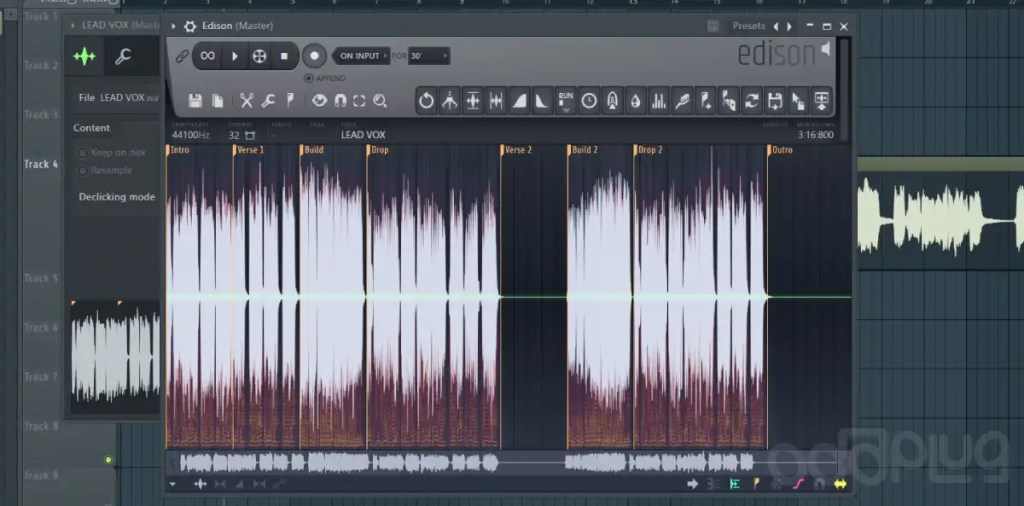This screenshot has width=1024, height=506.
Task: Toggle the Loop infinity button
Action: (x=208, y=56)
